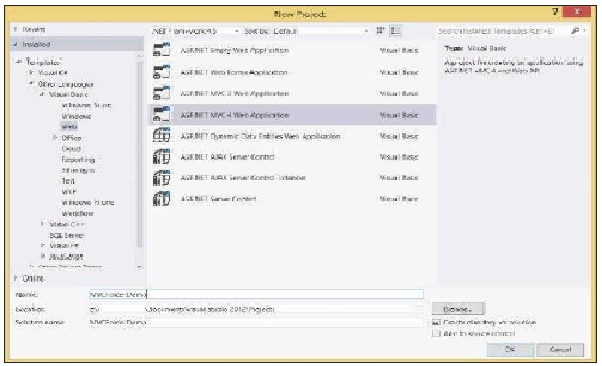Expand the Online section
The image size is (602, 366).
pos(16,278)
